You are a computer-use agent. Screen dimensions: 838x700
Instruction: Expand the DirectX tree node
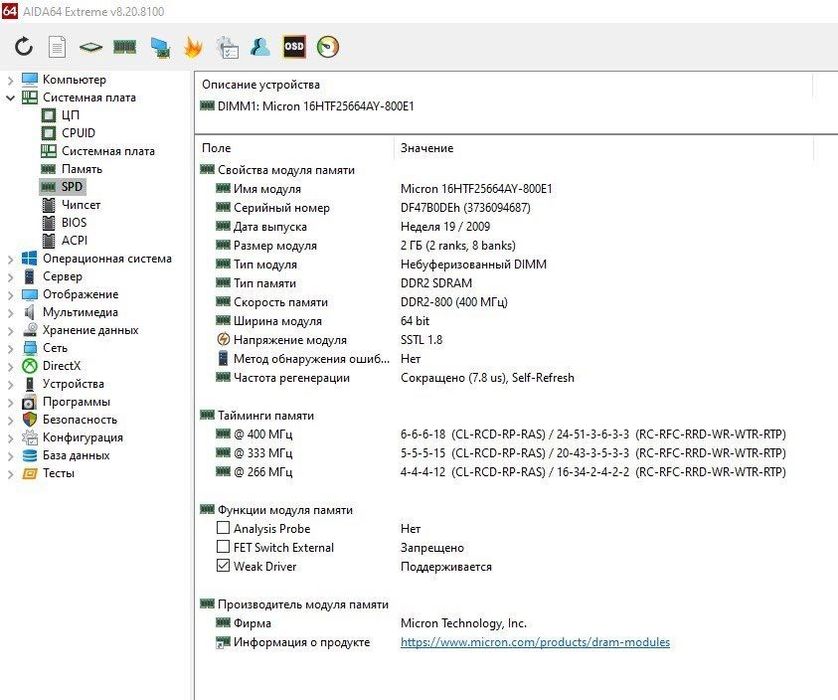coord(10,367)
